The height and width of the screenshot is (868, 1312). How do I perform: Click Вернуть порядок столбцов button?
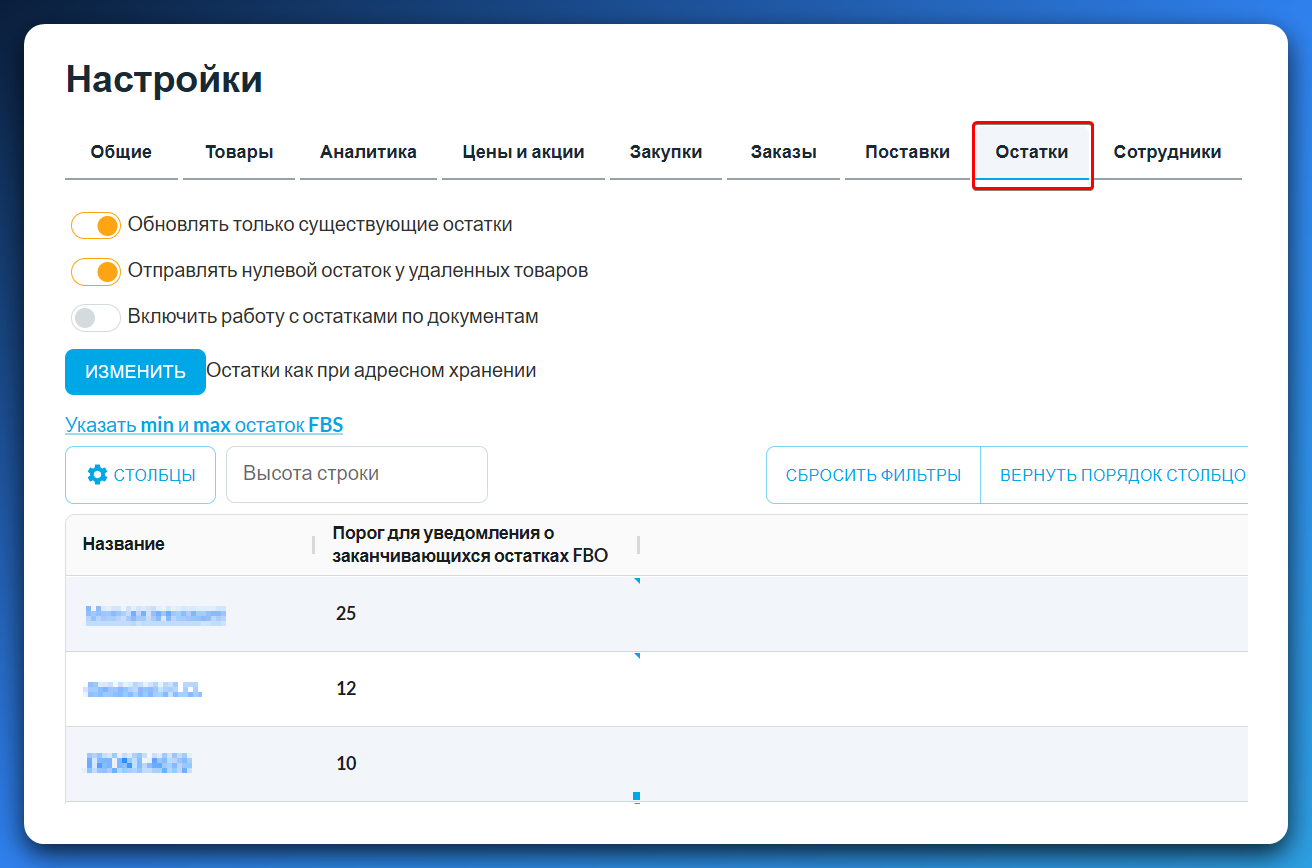[x=1120, y=475]
